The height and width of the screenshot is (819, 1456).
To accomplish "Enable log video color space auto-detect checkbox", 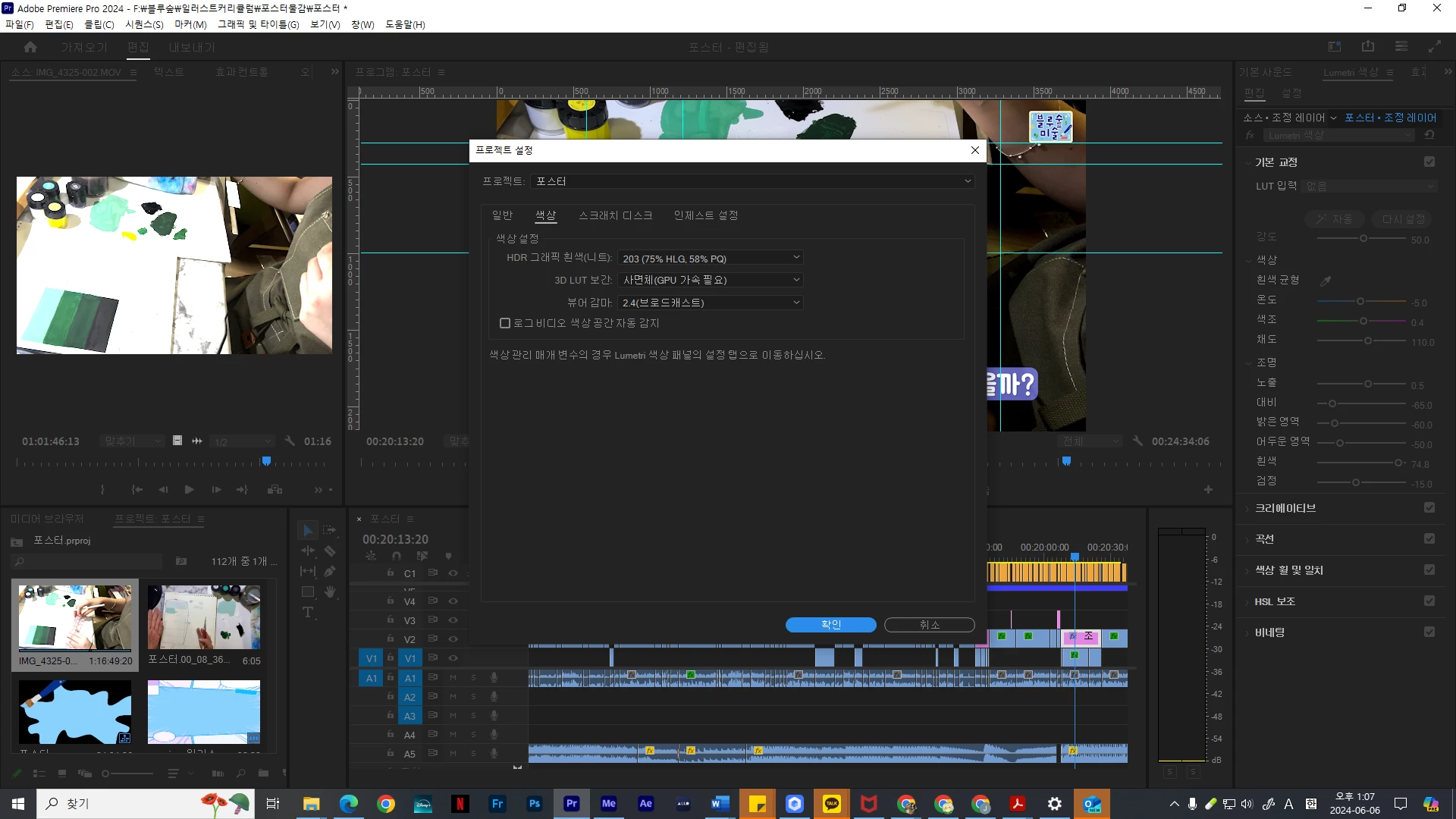I will pos(505,324).
